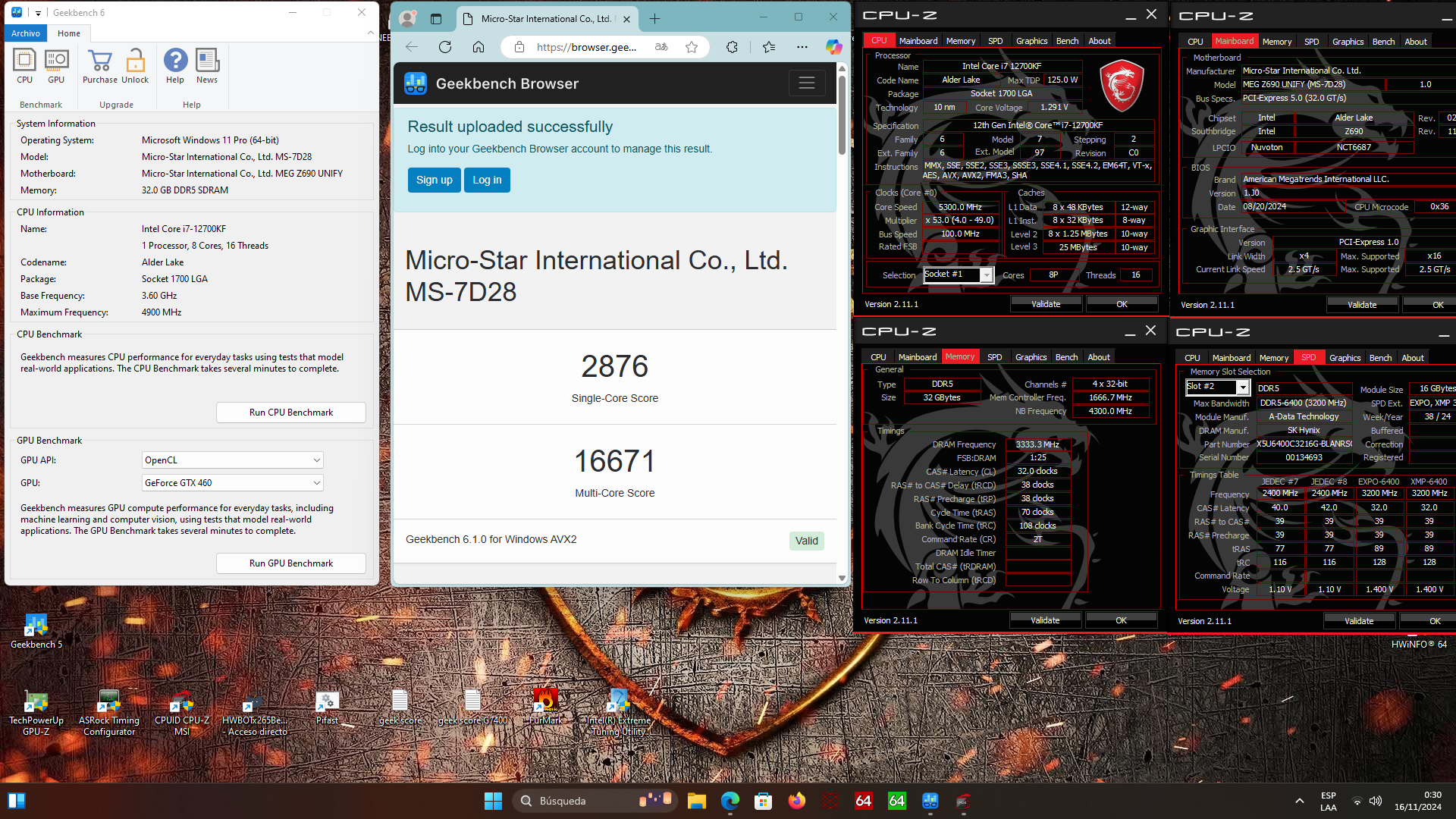
Task: Open About tab in CPU-Z Mainboard window
Action: point(1415,42)
